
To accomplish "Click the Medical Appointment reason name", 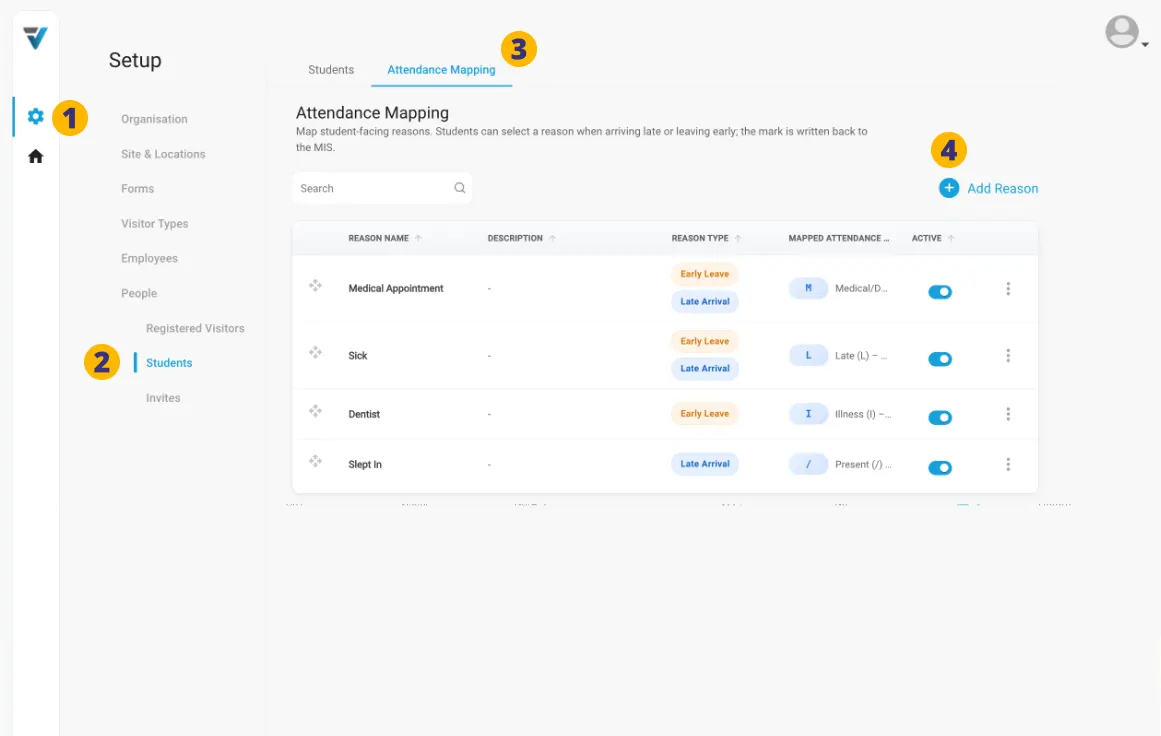I will [395, 289].
